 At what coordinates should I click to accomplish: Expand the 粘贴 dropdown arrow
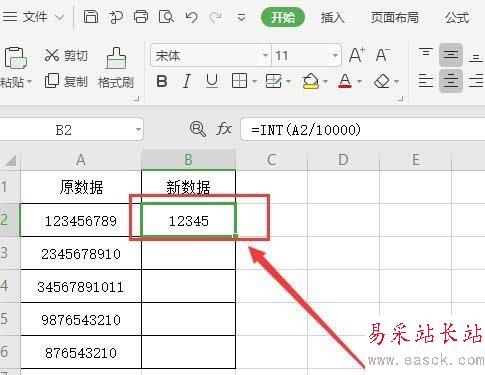[x=29, y=81]
